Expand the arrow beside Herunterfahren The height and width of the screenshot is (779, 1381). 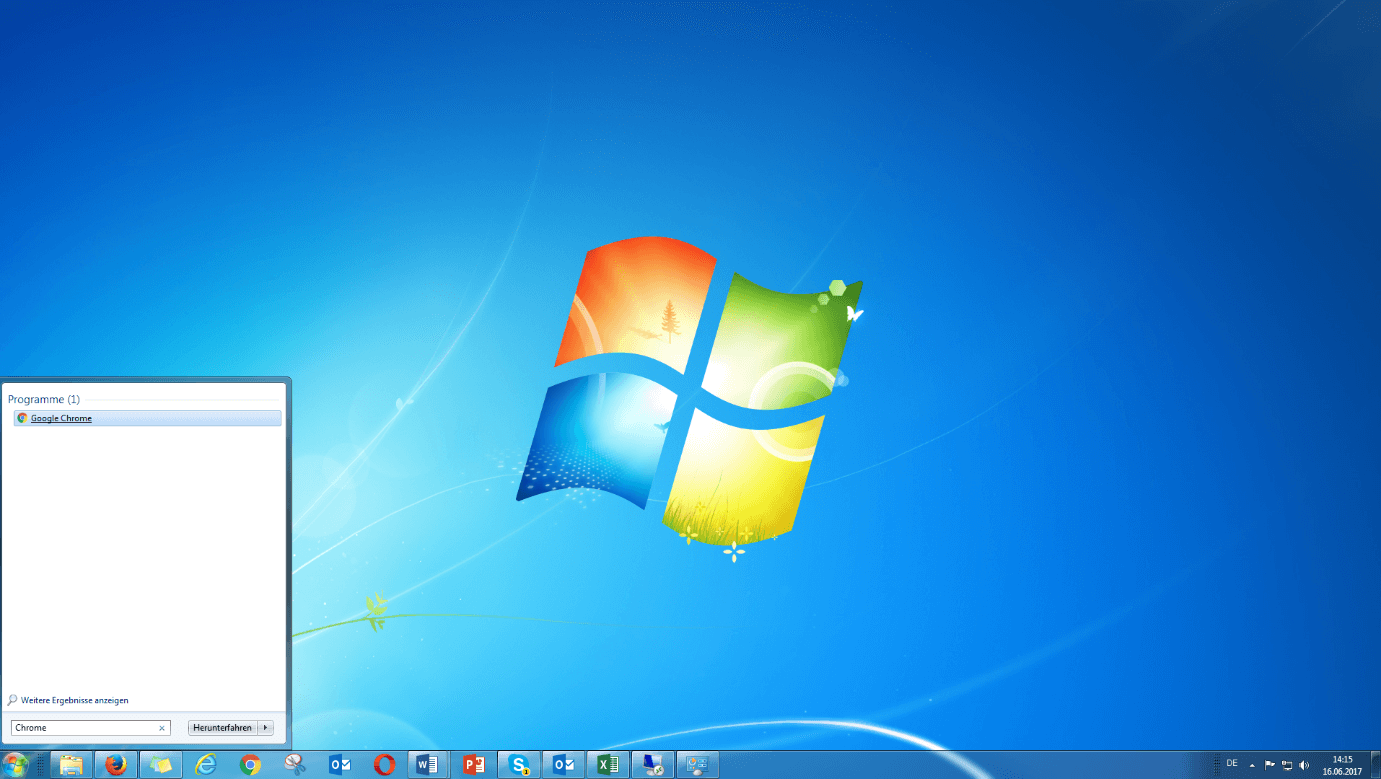[266, 728]
